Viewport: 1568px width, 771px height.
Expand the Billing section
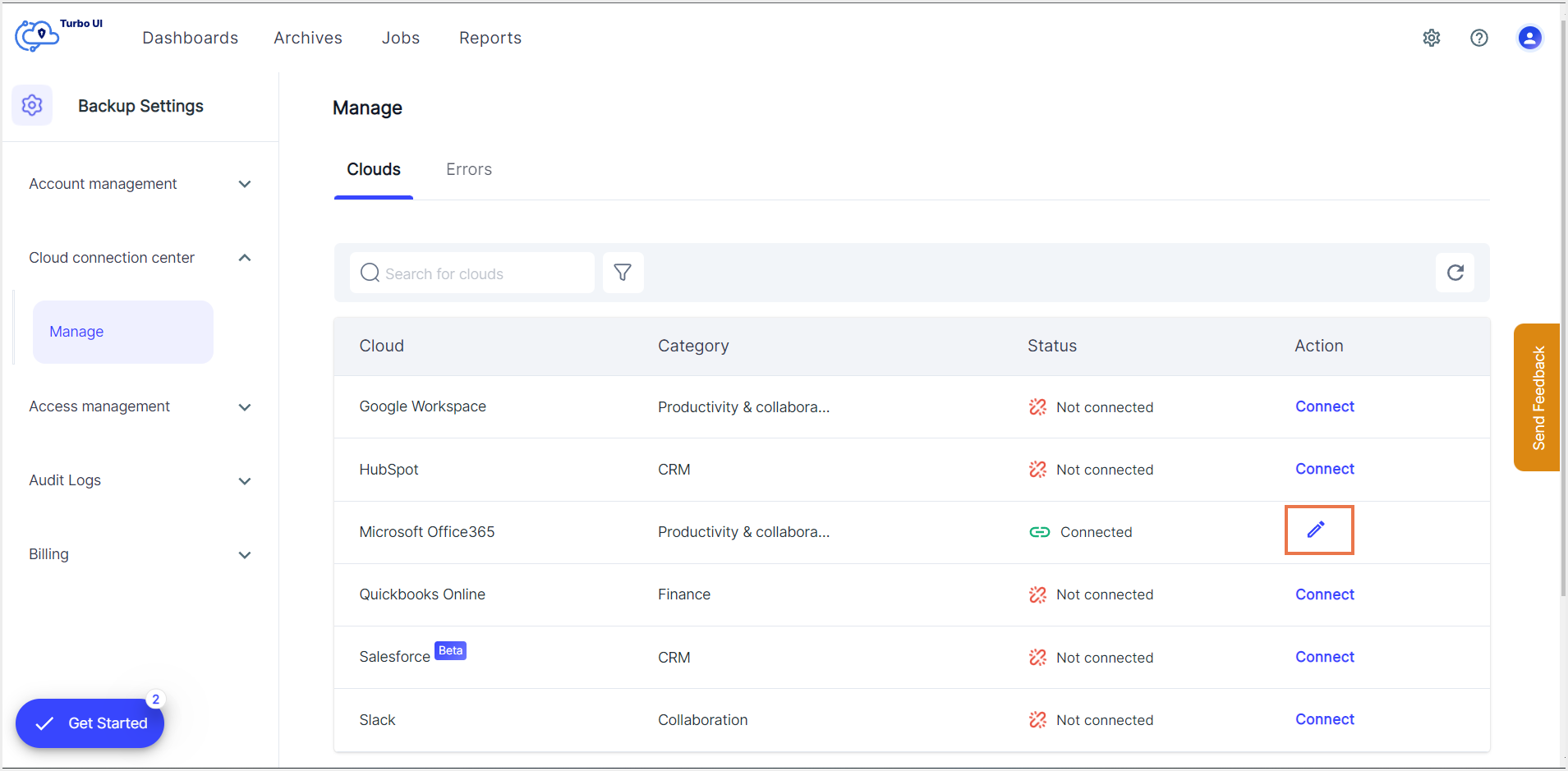coord(244,555)
